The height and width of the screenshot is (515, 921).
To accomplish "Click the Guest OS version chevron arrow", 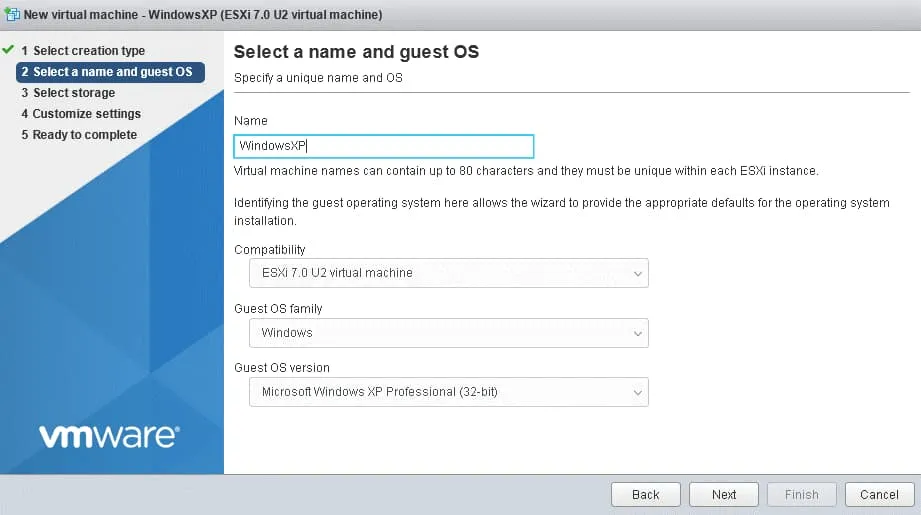I will coord(637,393).
